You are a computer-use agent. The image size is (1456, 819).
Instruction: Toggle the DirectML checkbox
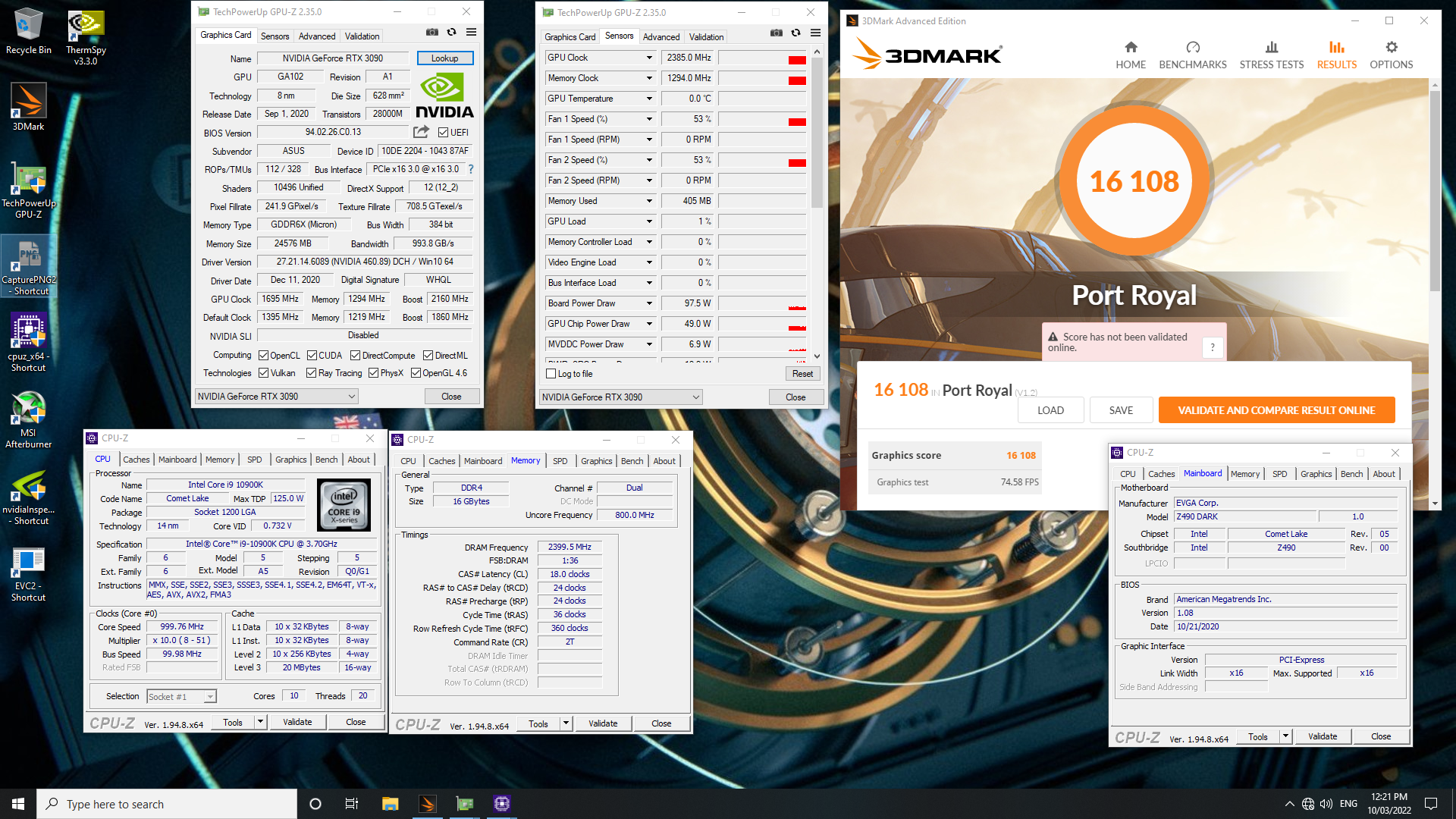click(428, 356)
